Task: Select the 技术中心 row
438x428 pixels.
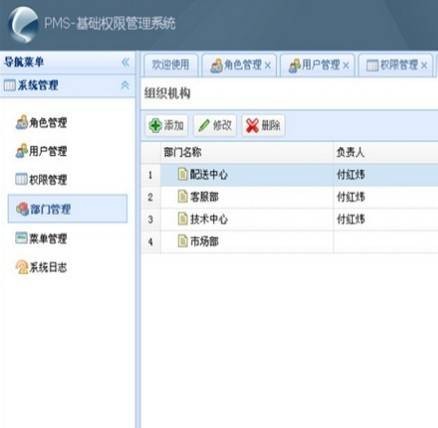Action: (290, 219)
